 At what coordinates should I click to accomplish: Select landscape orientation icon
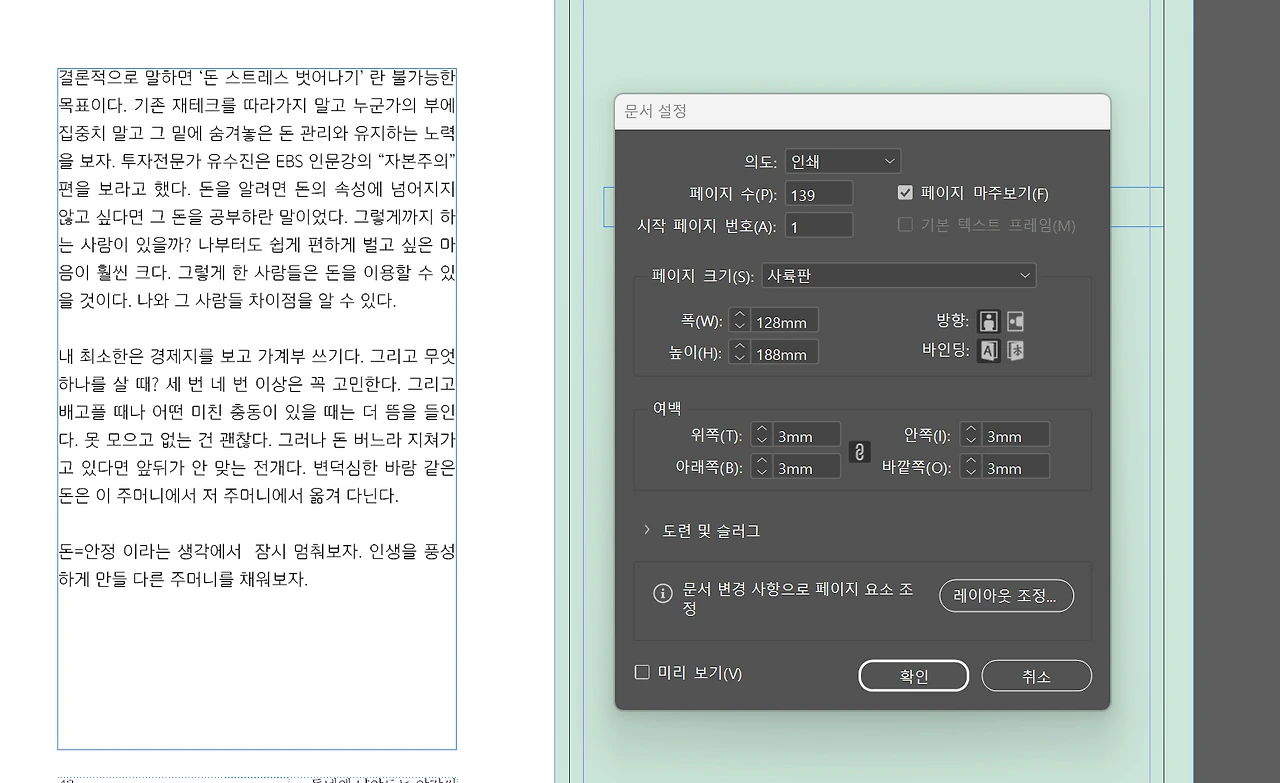point(1016,321)
